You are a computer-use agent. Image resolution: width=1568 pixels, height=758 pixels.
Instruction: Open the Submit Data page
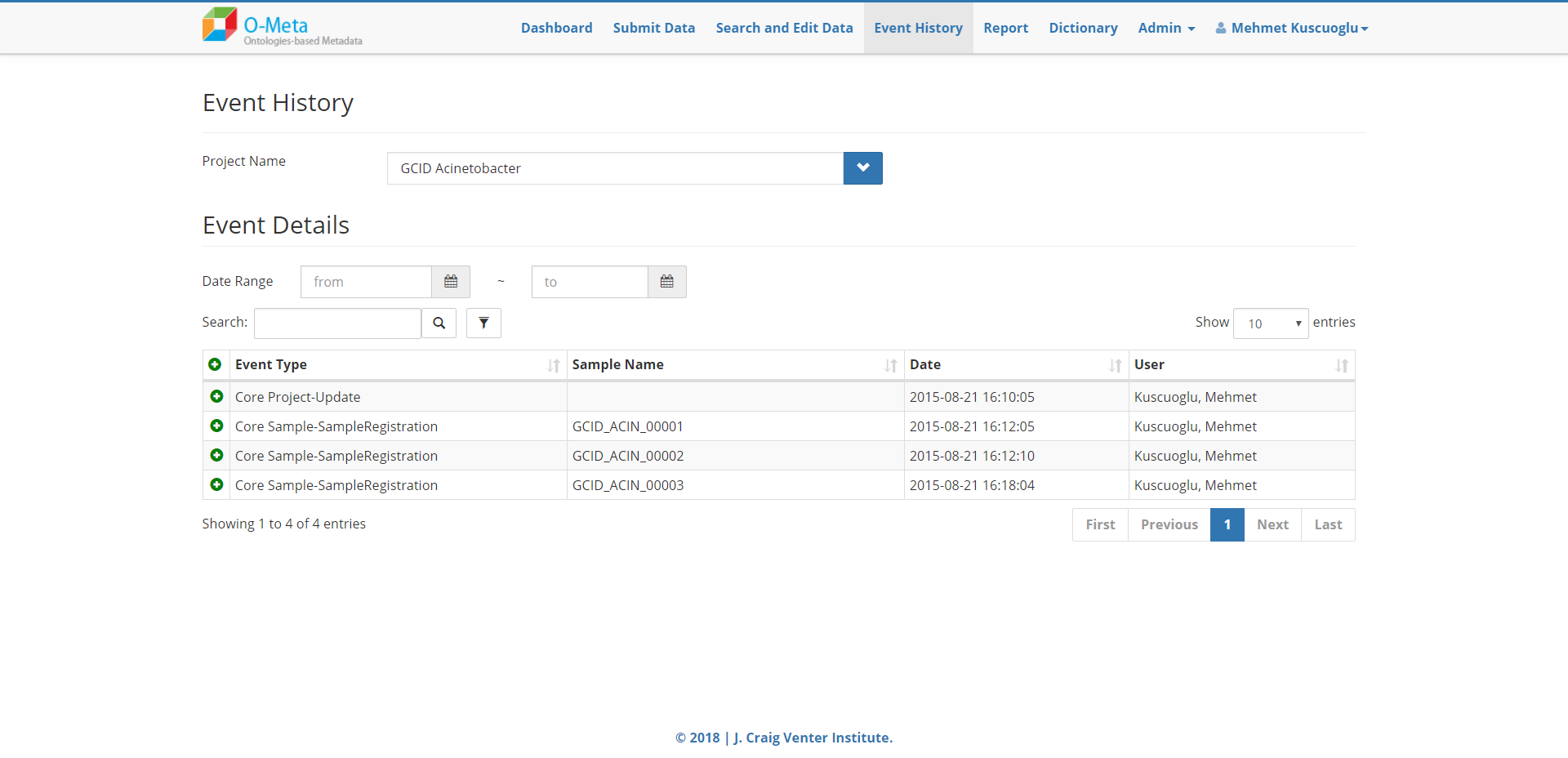click(654, 28)
